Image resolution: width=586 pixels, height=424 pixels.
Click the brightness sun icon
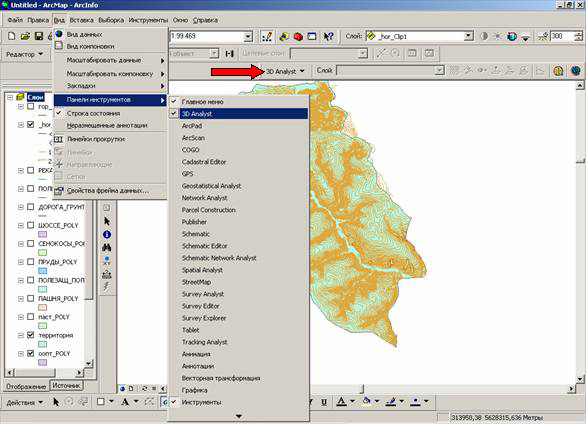498,36
